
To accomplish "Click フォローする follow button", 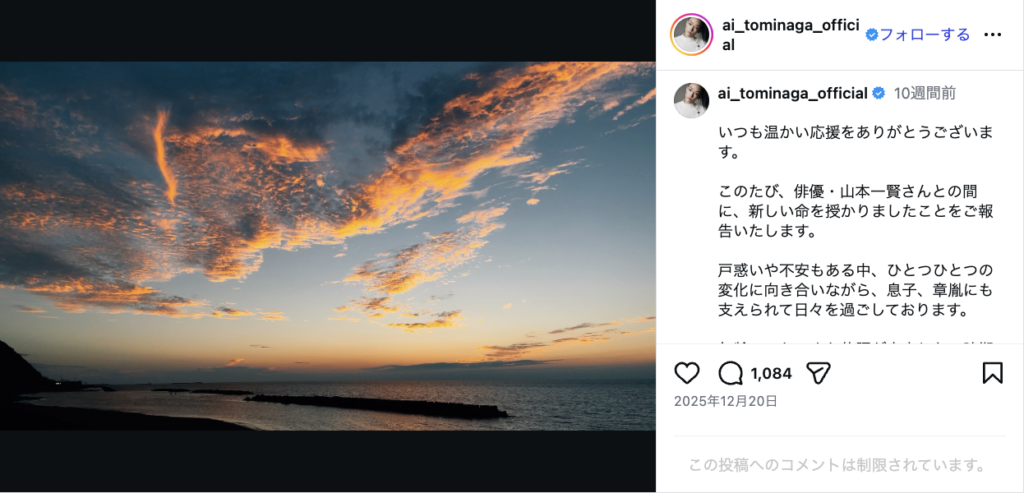I will [925, 35].
